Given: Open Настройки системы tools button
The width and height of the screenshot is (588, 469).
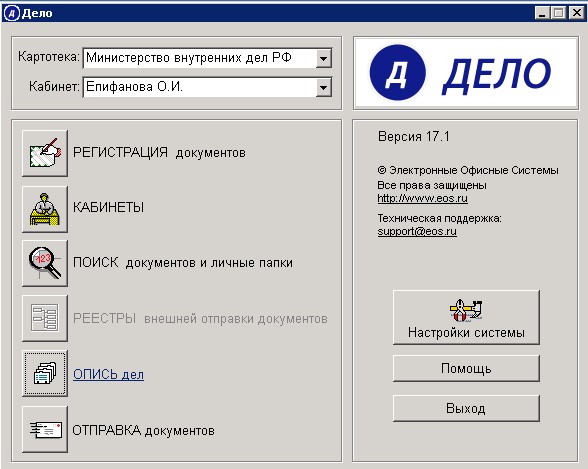Looking at the screenshot, I should (x=466, y=317).
